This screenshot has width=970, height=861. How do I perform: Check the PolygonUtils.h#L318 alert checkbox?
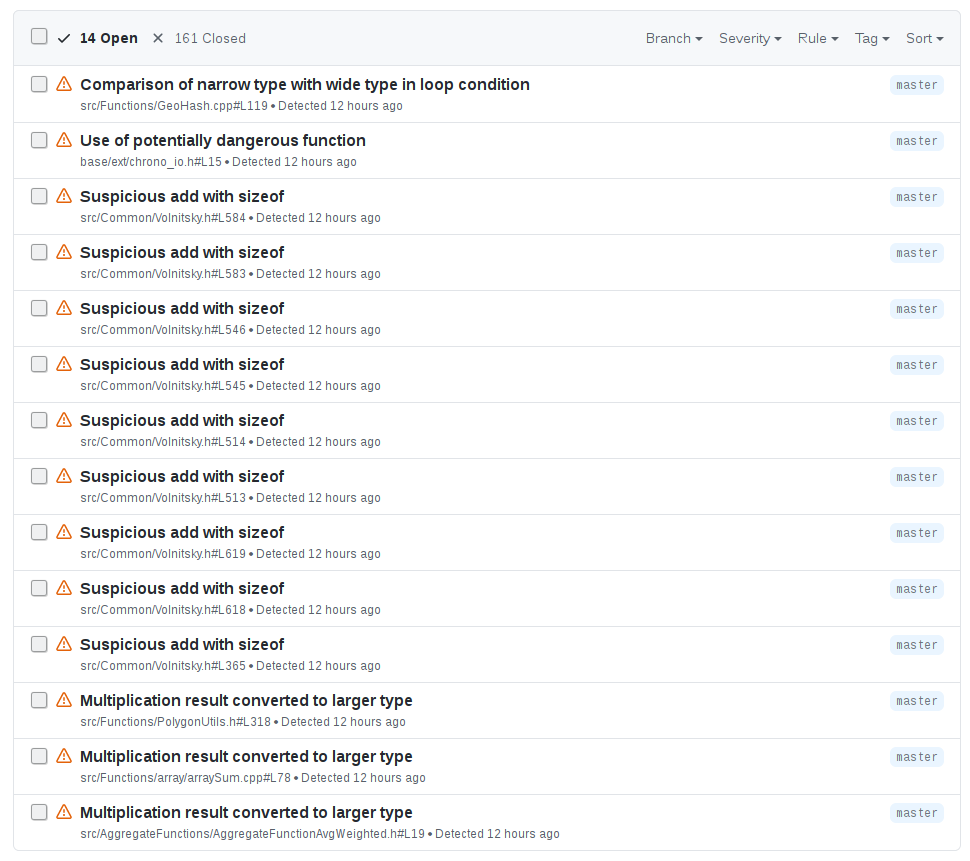[39, 700]
